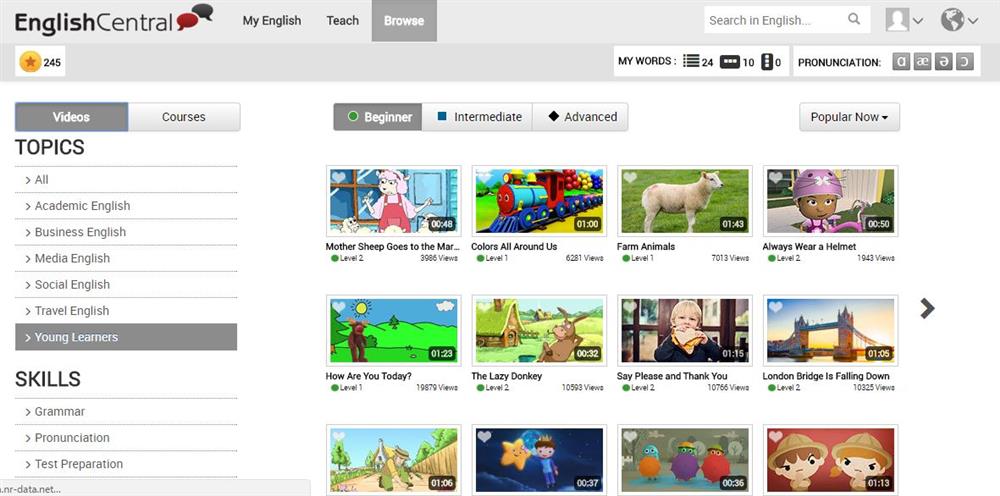Screen dimensions: 1000x496
Task: Play the London Bridge Is Falling Down video
Action: 830,330
